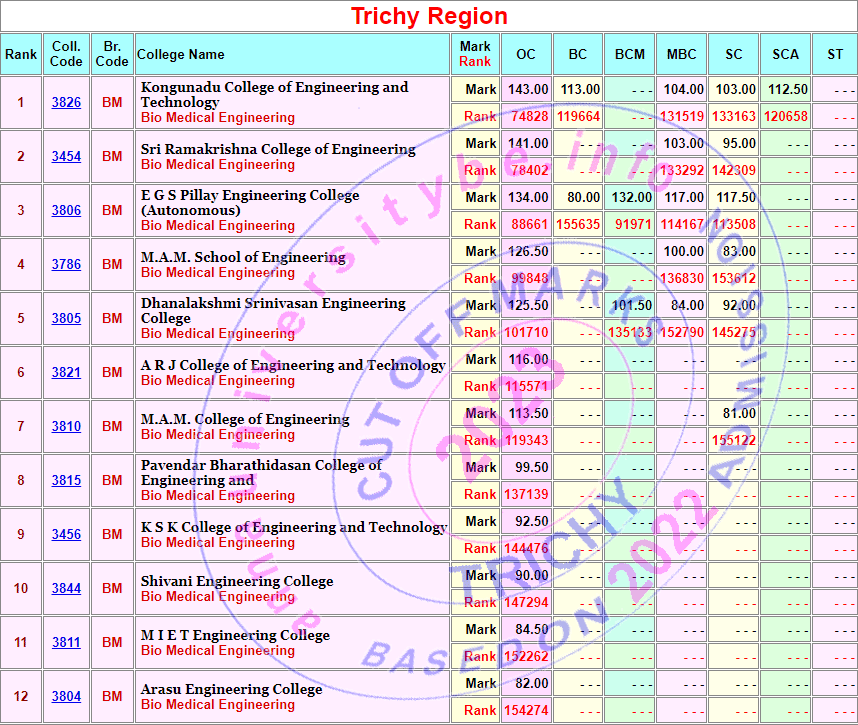Click the 3804 college code link
Viewport: 858px width, 725px height.
point(66,697)
